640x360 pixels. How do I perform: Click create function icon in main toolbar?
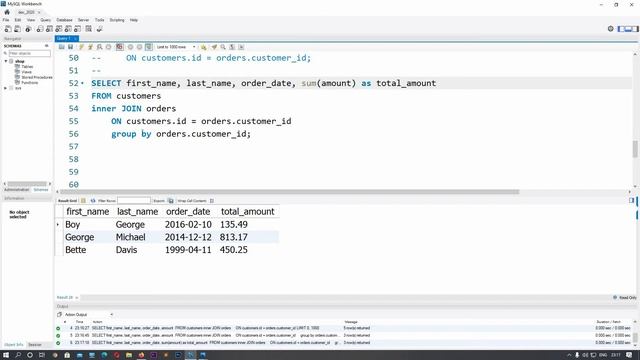(78, 29)
